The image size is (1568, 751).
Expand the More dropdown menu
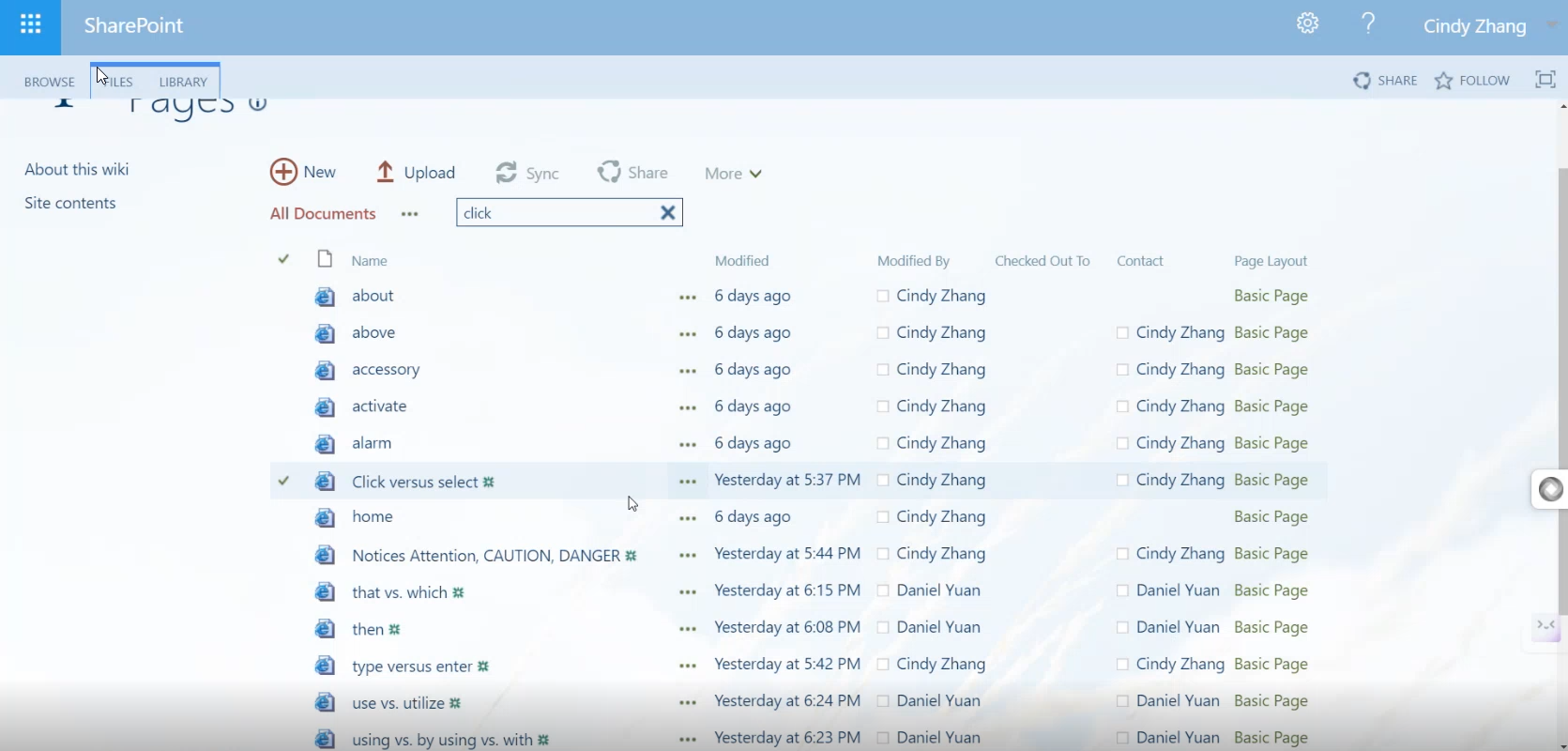(x=733, y=174)
